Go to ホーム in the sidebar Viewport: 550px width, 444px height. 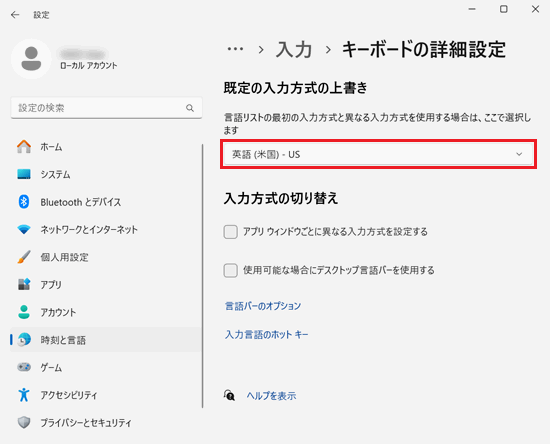[106, 147]
